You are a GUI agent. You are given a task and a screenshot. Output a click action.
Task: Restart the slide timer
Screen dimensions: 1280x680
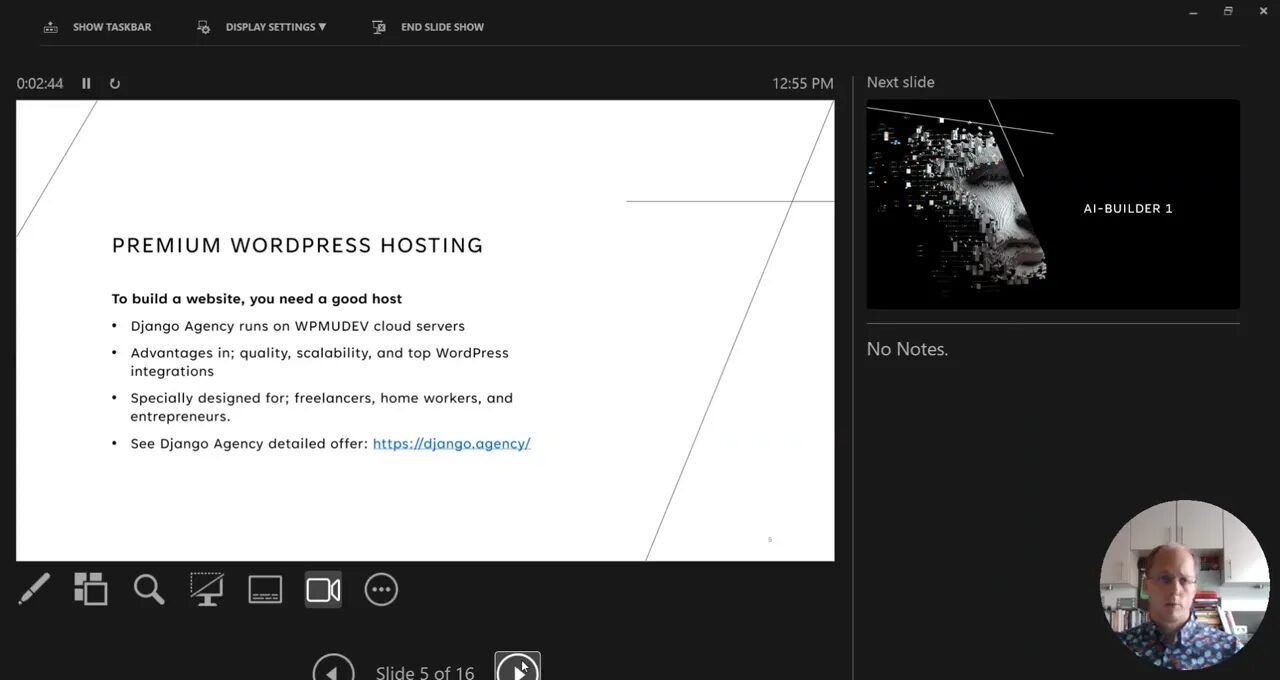[x=115, y=83]
